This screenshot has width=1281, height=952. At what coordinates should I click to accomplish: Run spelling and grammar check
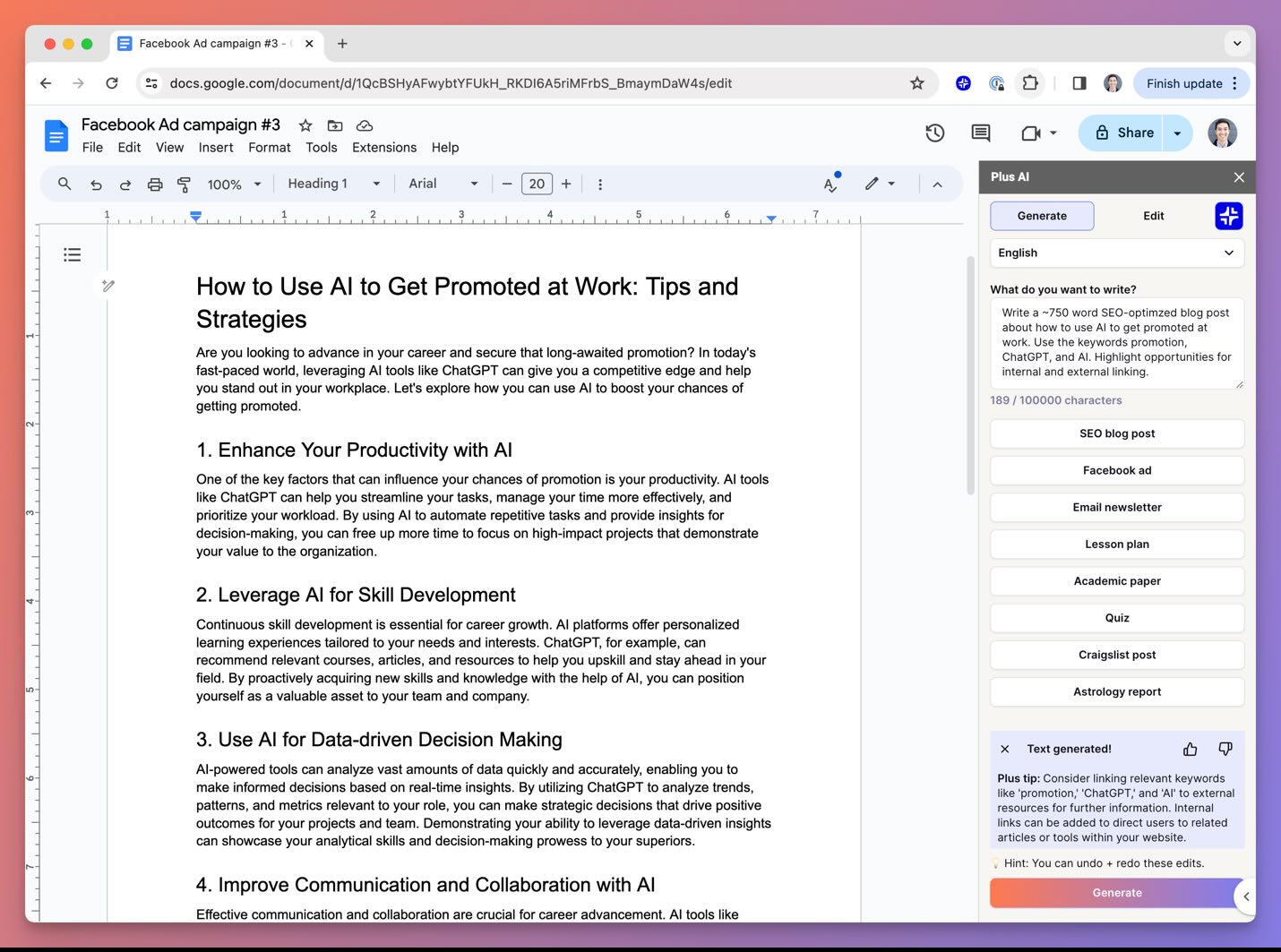pyautogui.click(x=830, y=184)
